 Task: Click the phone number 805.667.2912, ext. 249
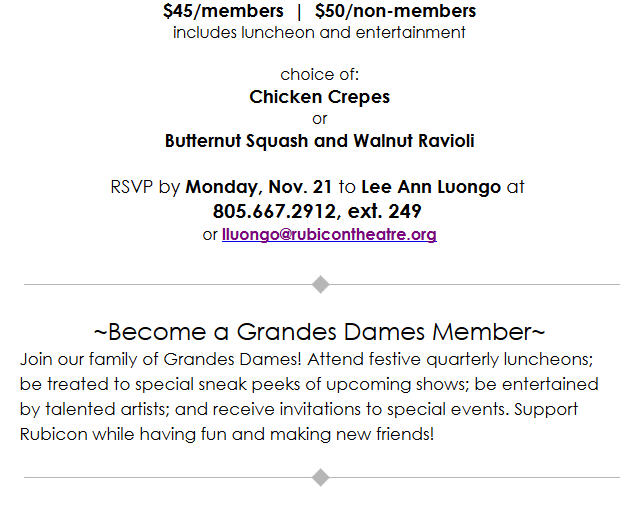pyautogui.click(x=317, y=211)
